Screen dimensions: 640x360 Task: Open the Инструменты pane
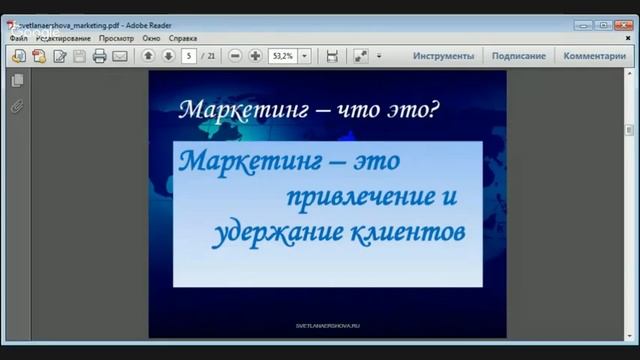pyautogui.click(x=443, y=56)
